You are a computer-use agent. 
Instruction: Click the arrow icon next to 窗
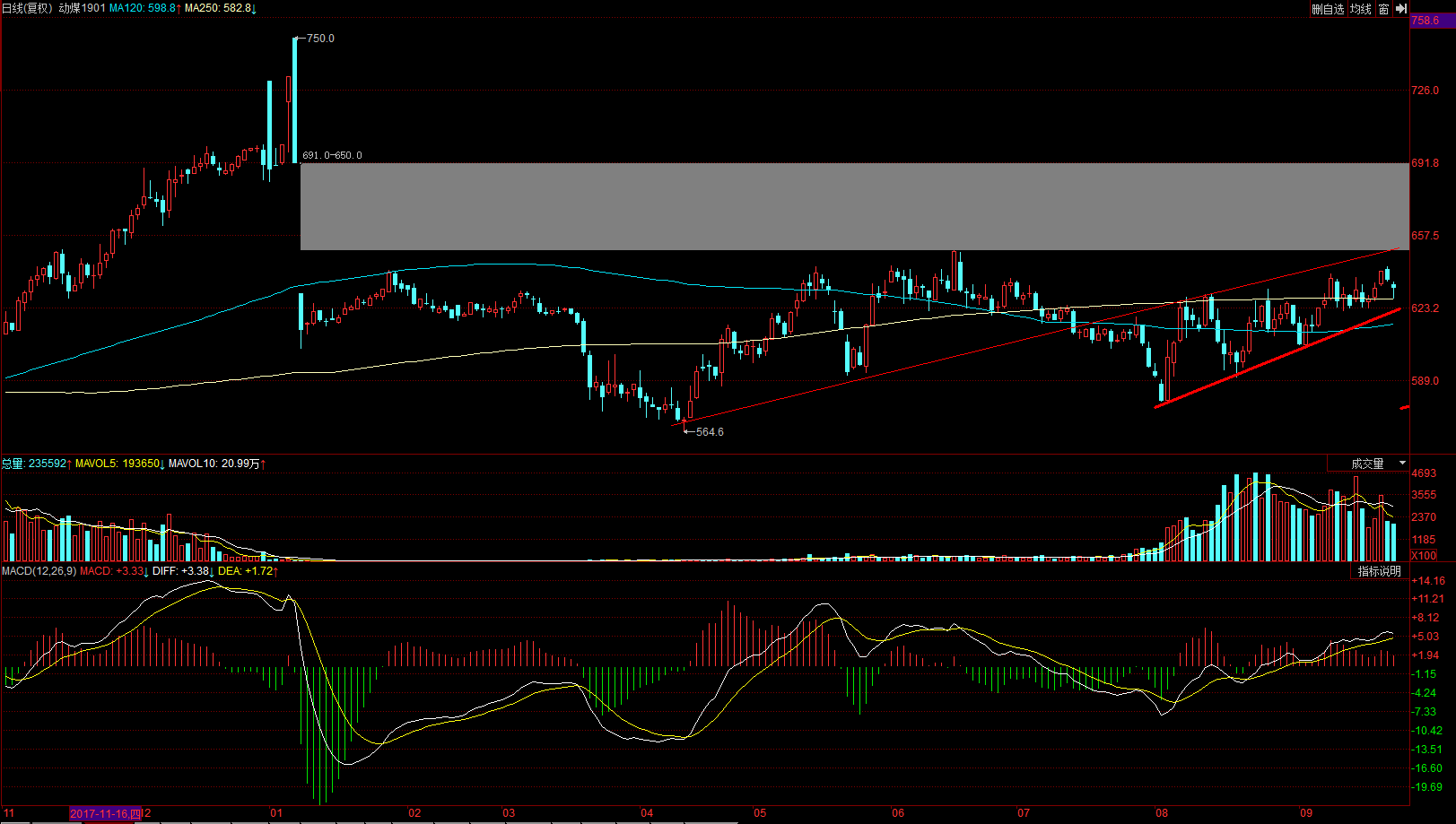tap(1401, 9)
